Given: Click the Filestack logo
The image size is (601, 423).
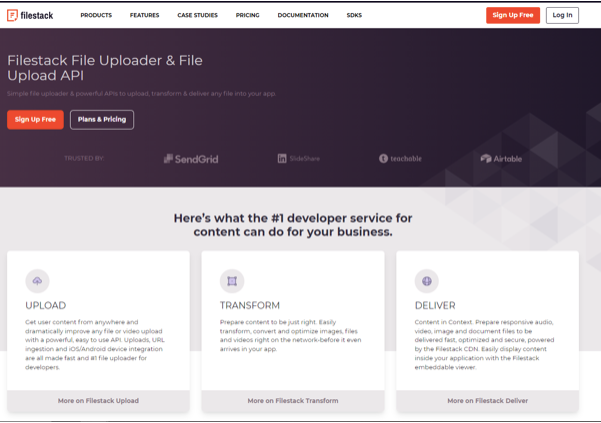Looking at the screenshot, I should click(x=30, y=15).
